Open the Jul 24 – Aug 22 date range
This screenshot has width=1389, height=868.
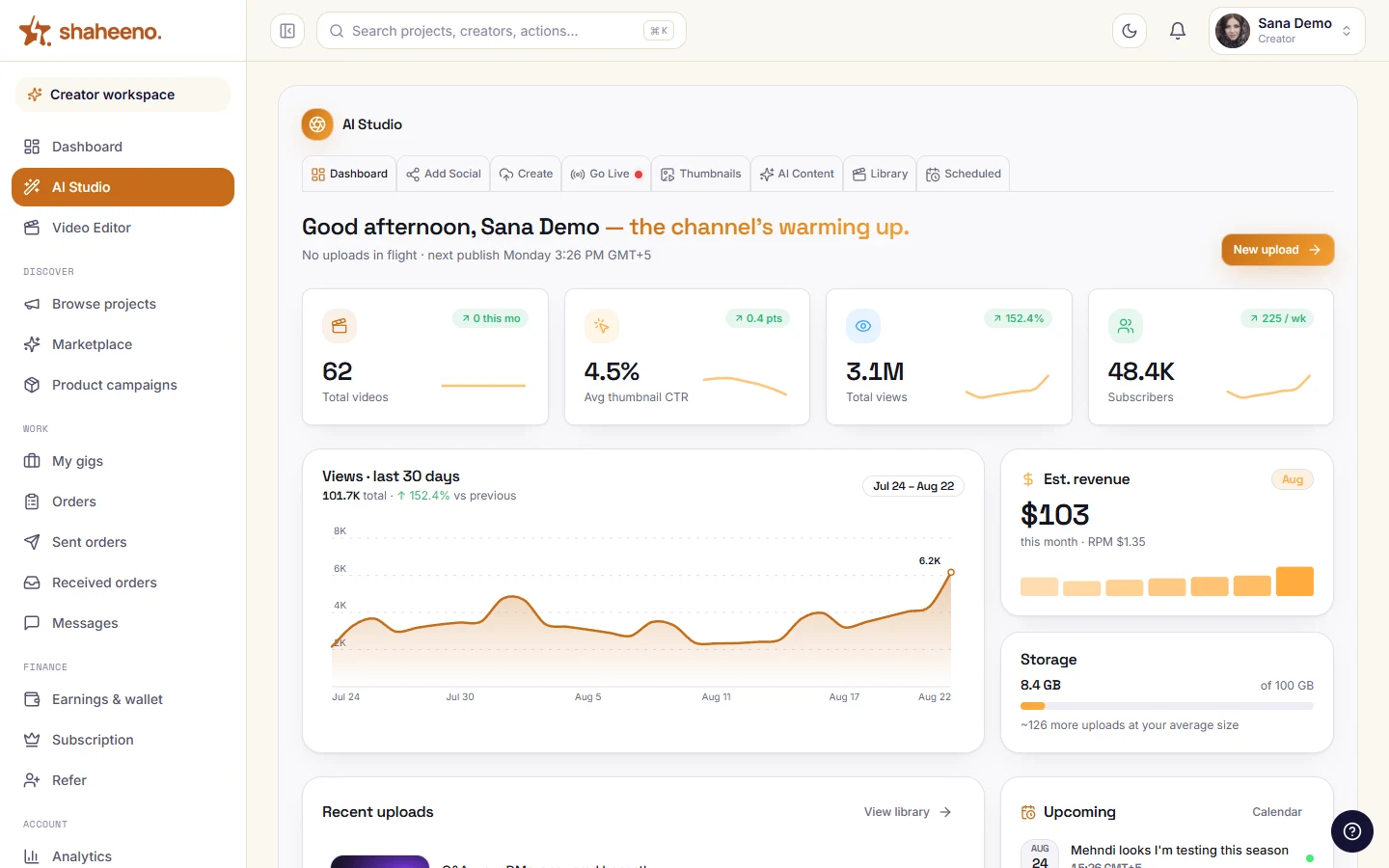913,486
